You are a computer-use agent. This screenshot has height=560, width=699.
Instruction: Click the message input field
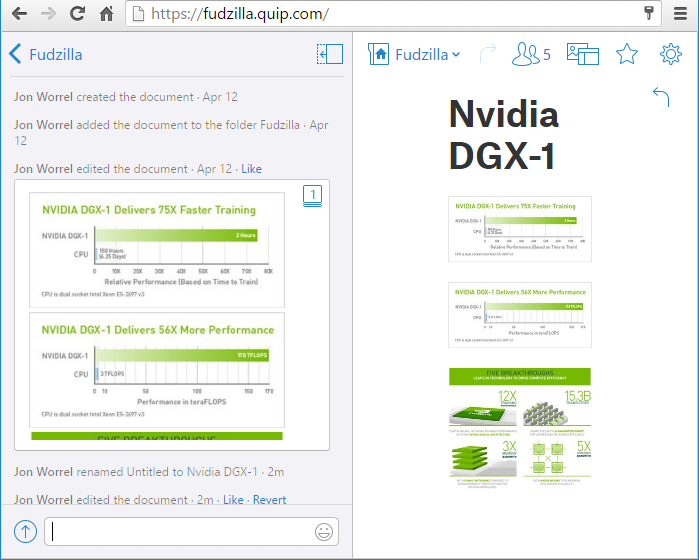pos(180,532)
